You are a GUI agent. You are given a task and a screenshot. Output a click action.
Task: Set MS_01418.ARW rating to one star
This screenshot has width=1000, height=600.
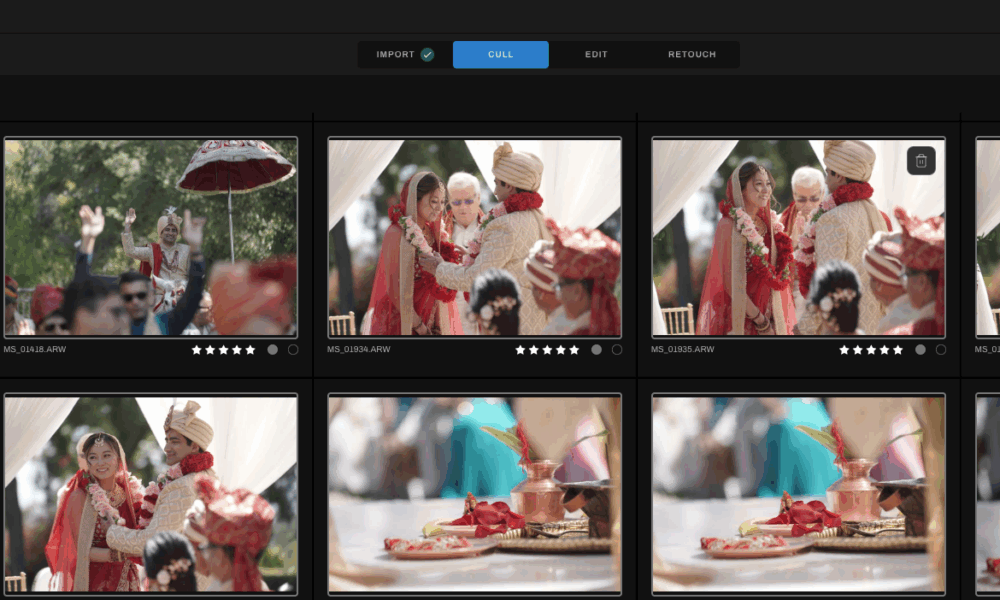(196, 349)
